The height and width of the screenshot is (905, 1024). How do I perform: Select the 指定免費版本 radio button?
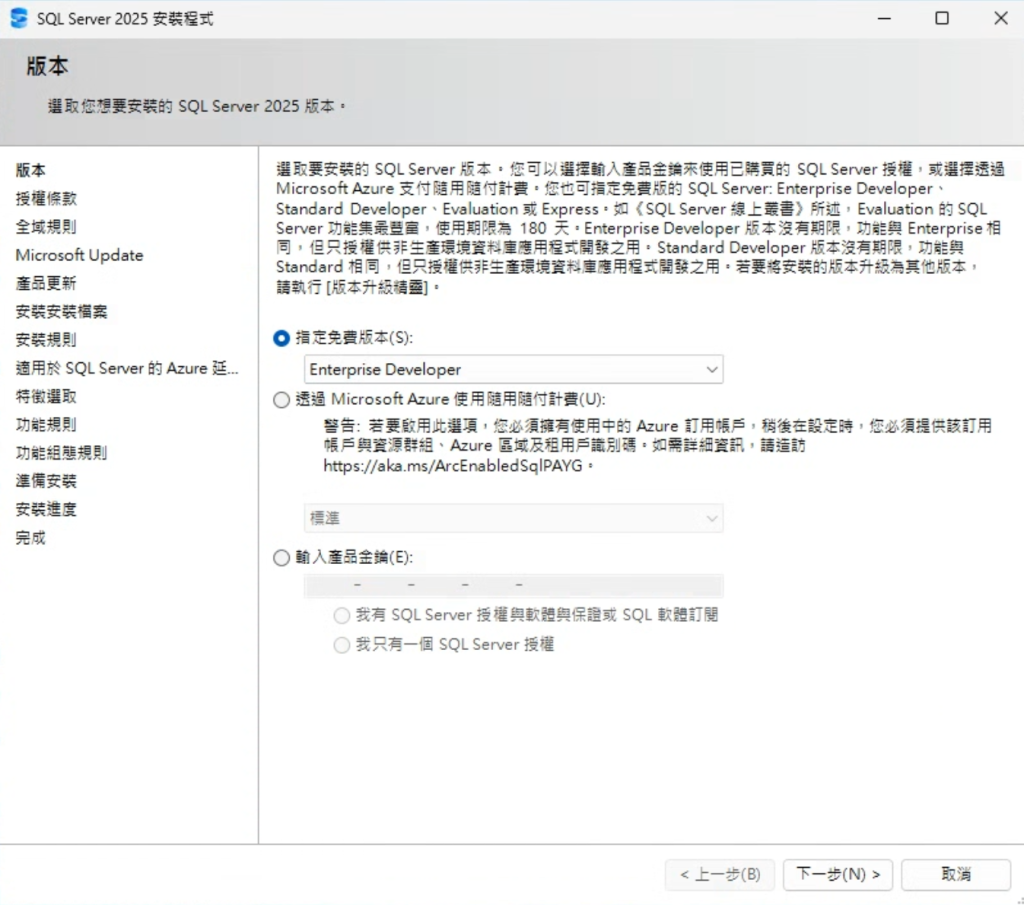[281, 338]
